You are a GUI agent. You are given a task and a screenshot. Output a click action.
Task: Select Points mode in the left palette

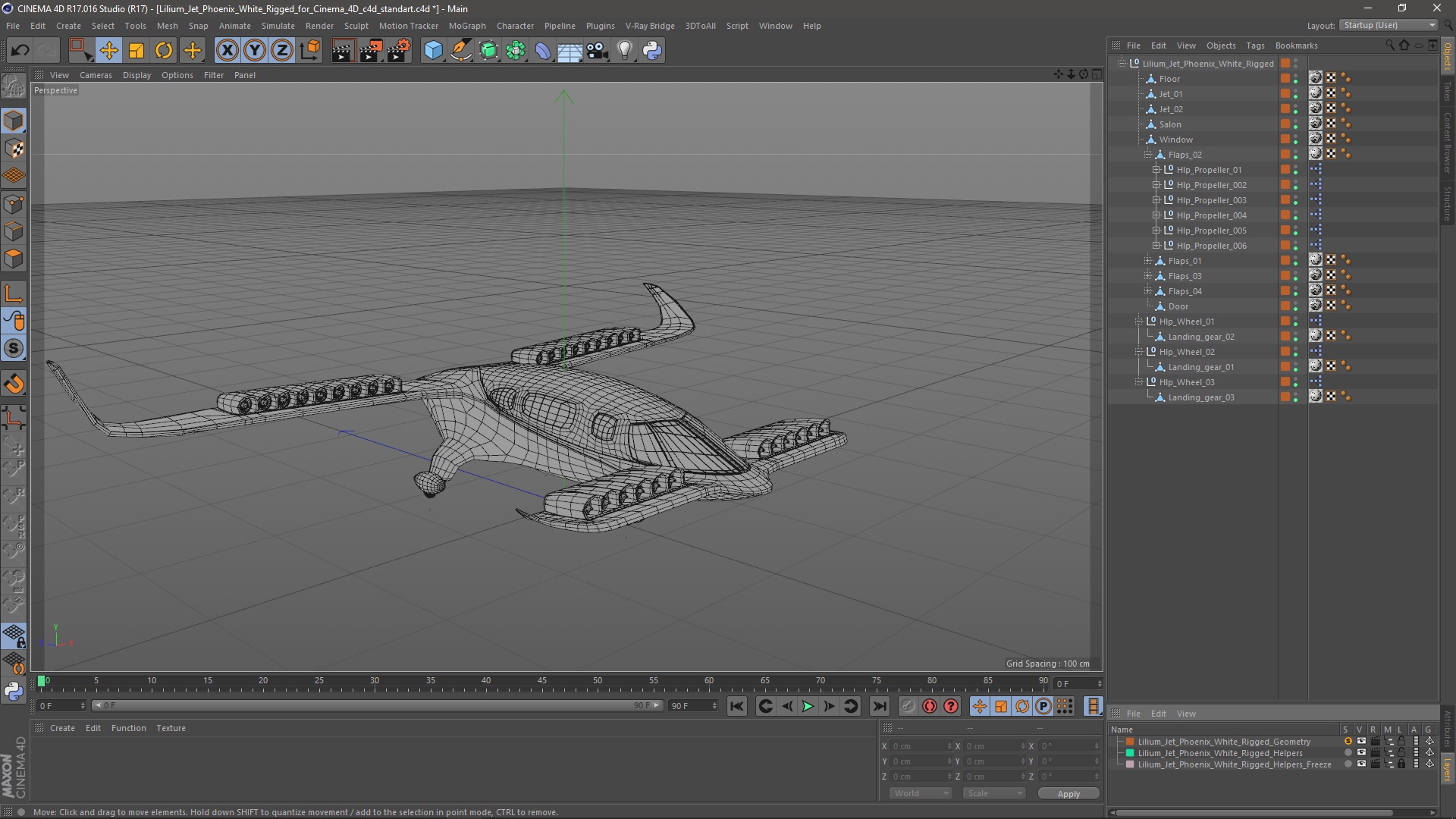click(x=14, y=204)
